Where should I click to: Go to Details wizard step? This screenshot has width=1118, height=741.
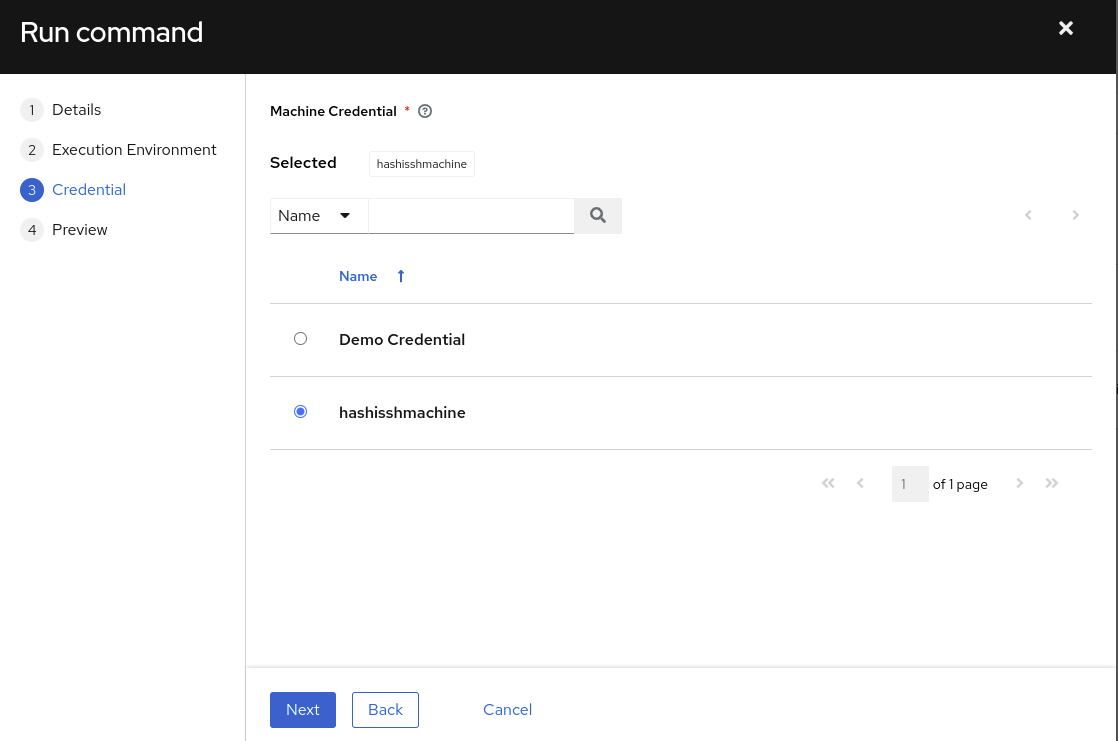point(76,110)
